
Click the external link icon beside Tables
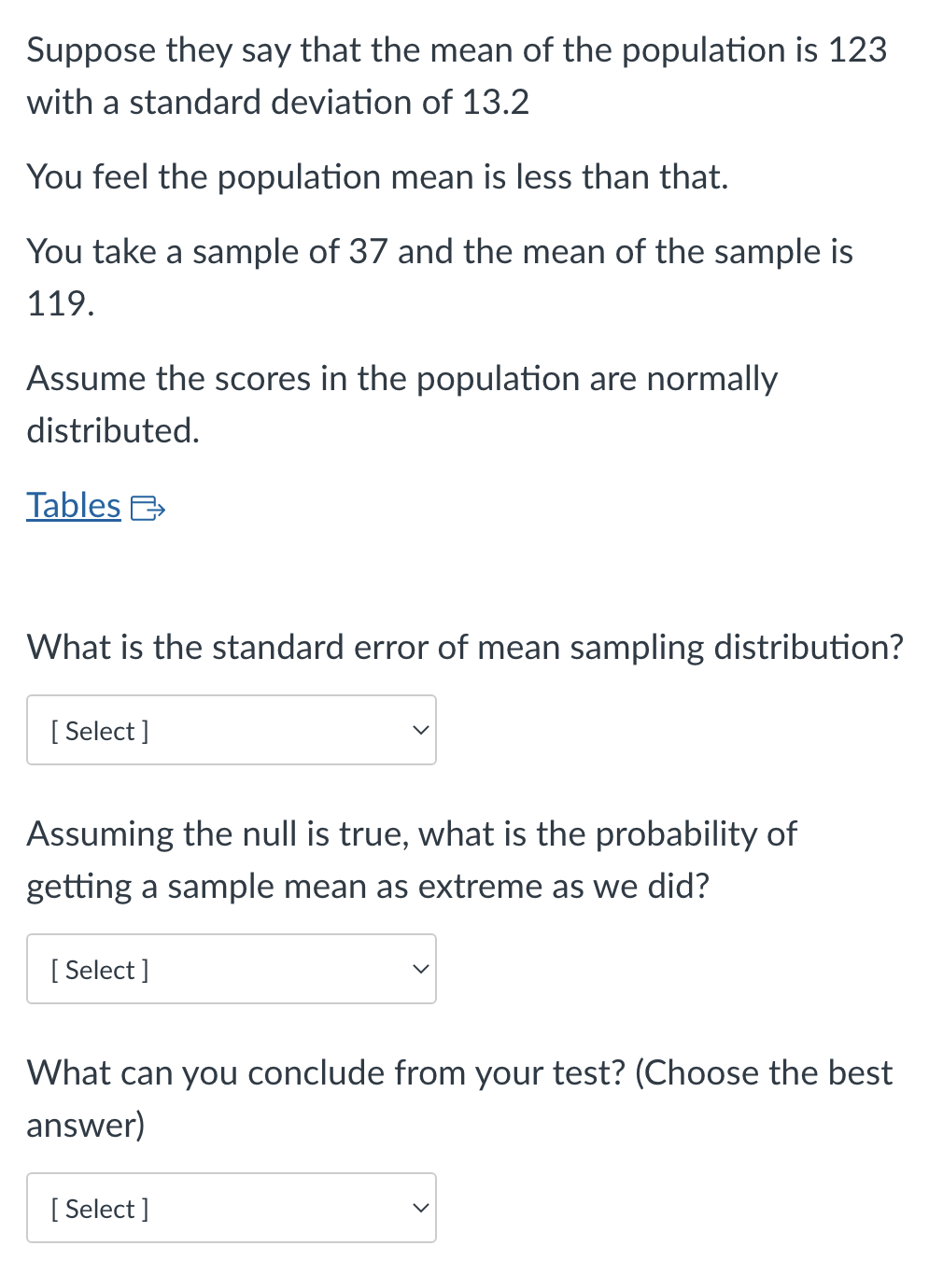pos(148,509)
